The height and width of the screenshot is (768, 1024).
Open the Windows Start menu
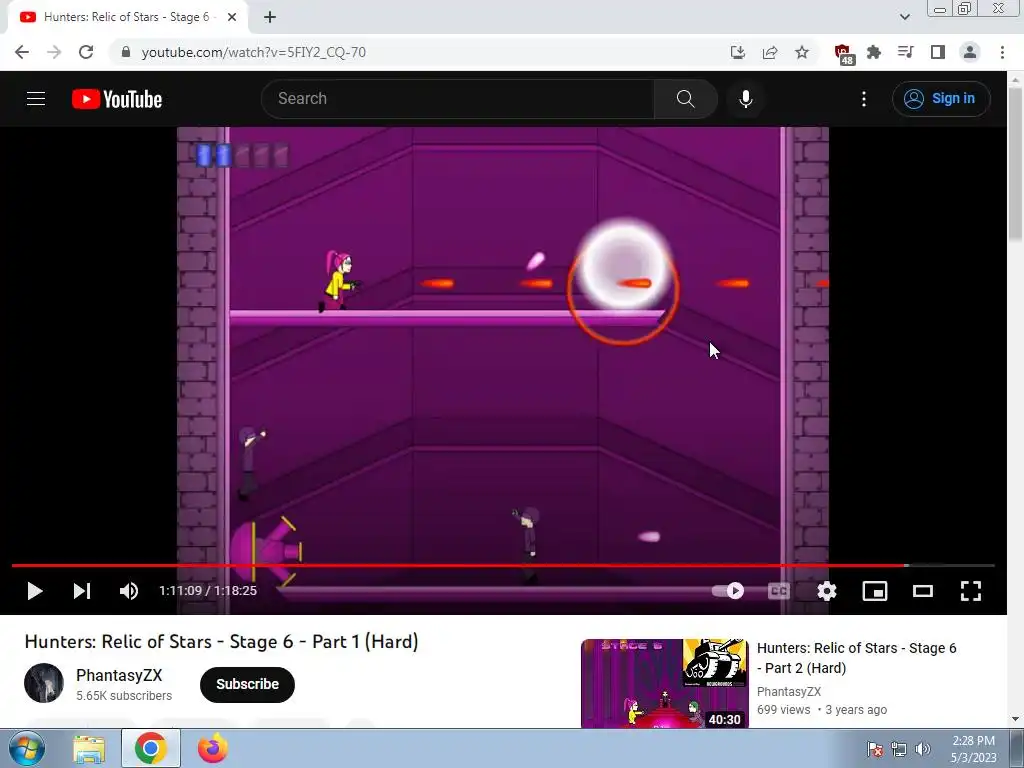(x=27, y=748)
